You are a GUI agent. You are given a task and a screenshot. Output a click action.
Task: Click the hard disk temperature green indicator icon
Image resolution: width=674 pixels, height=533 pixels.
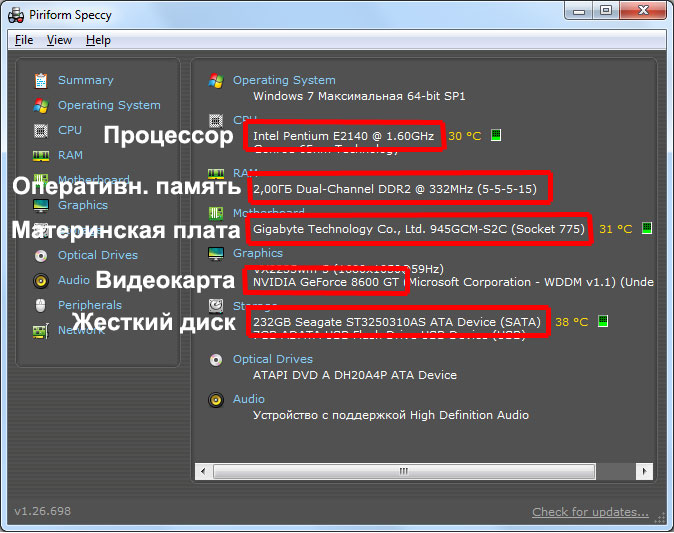(x=603, y=321)
